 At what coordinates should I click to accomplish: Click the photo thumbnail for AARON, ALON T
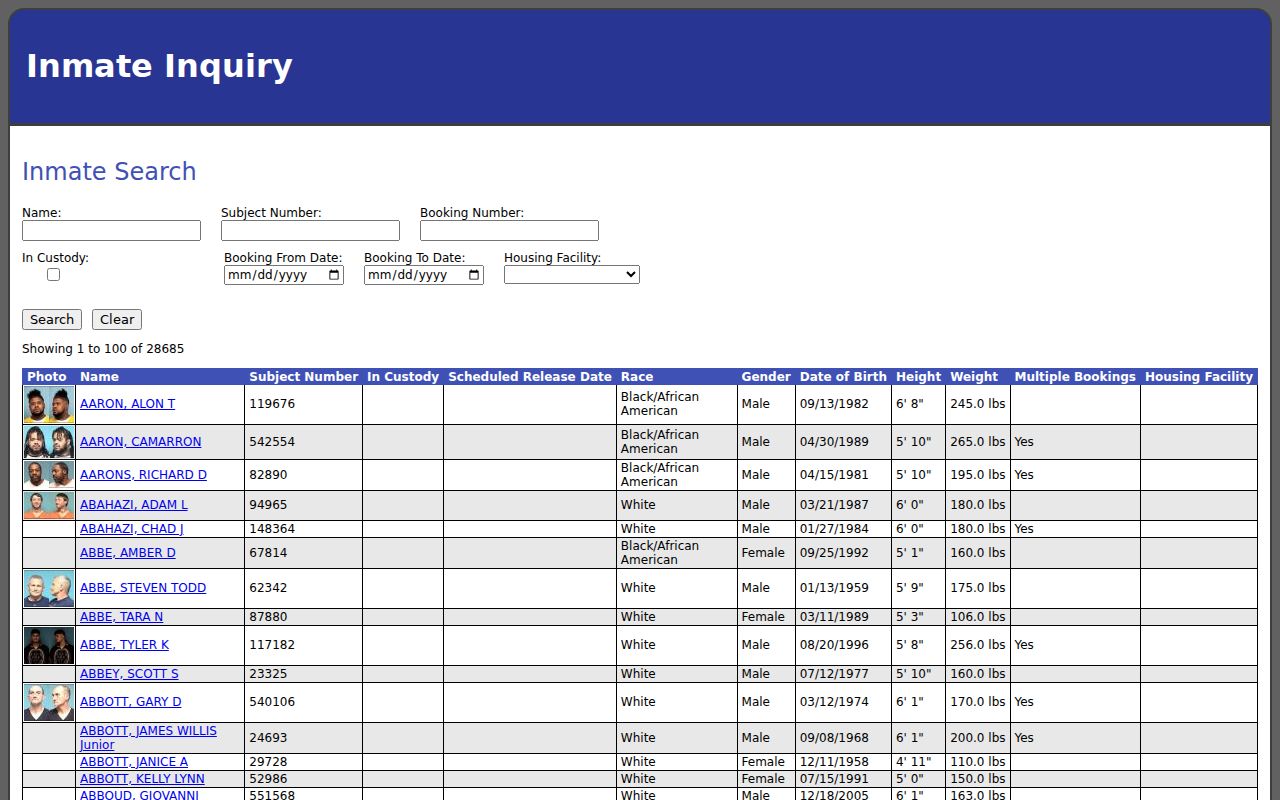49,405
